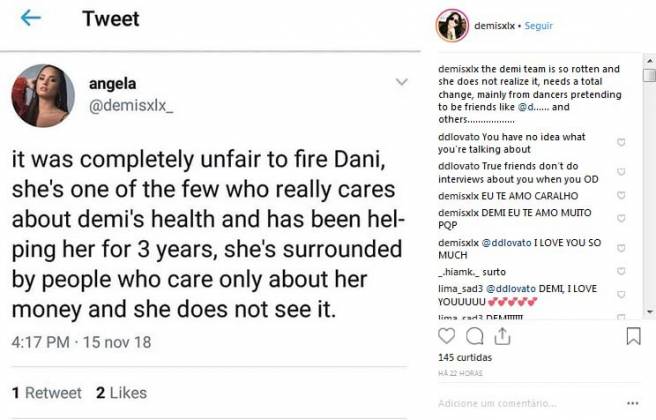656x420 pixels.
Task: Like the _.hiamk._ surto comment
Action: pos(622,270)
